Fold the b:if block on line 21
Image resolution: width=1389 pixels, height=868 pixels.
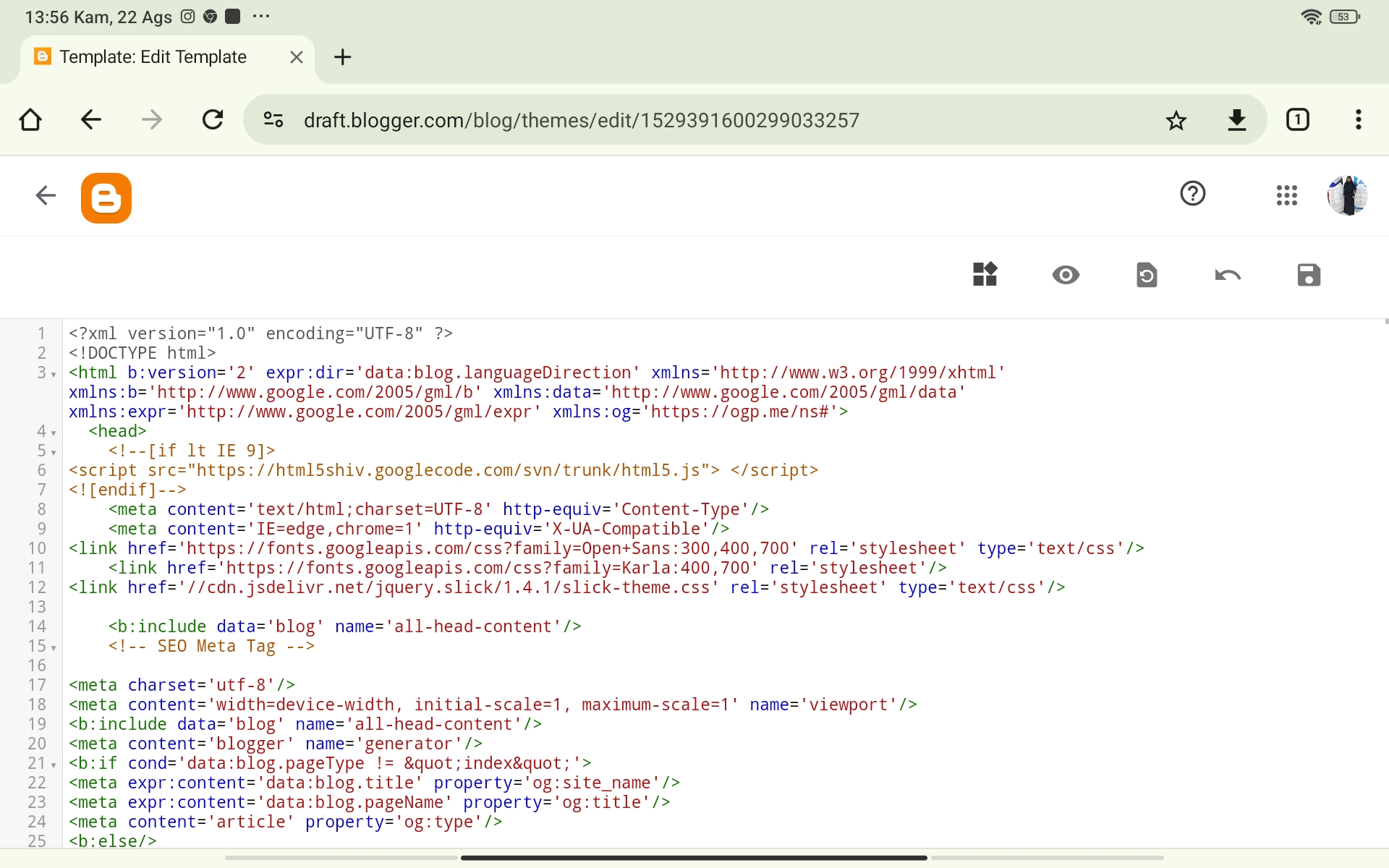54,765
